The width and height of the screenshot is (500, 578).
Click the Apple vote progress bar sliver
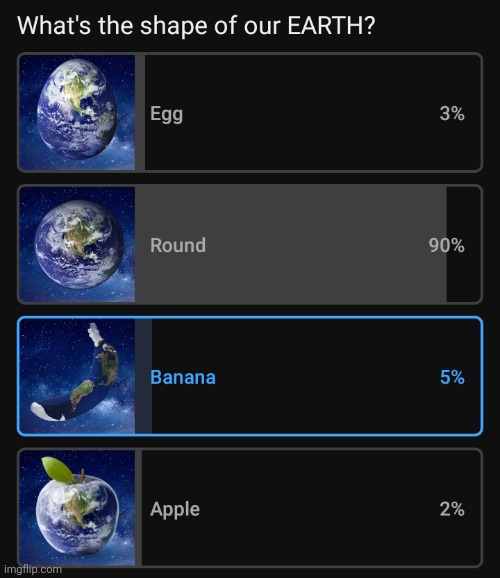[x=138, y=508]
